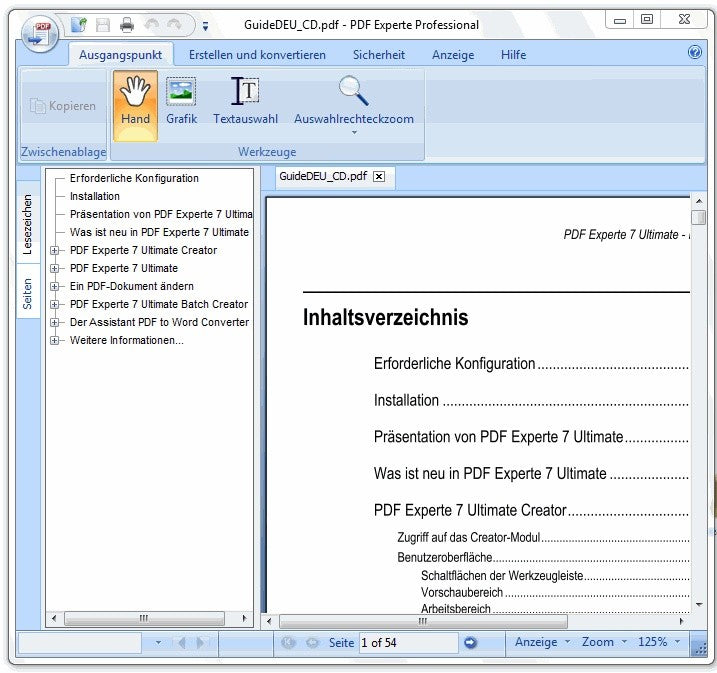717x673 pixels.
Task: Click right arrow of bookmarks horizontal scrollbar
Action: (244, 619)
